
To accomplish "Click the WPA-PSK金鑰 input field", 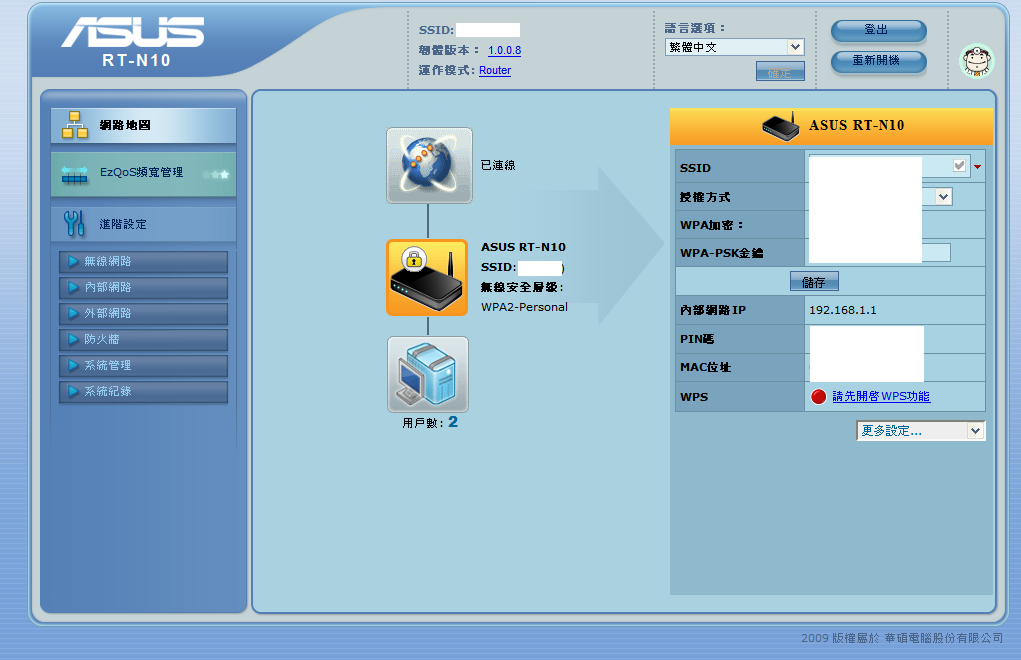I will coord(879,253).
